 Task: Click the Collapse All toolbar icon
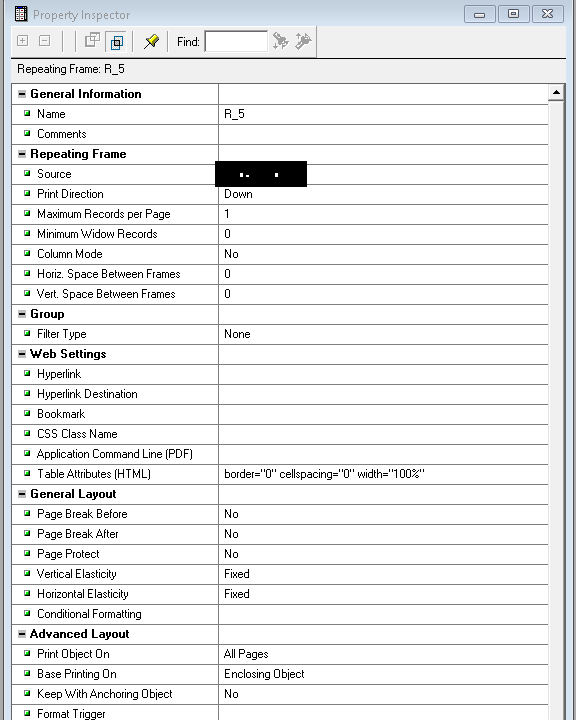click(45, 41)
